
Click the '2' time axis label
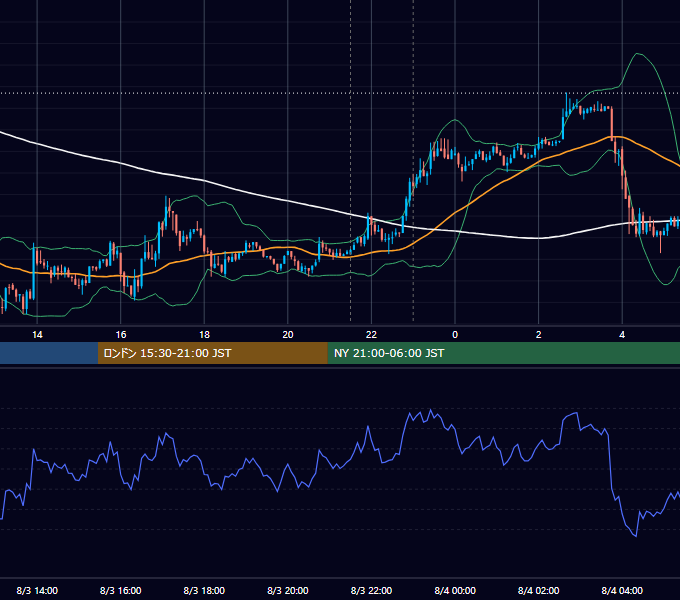click(x=538, y=335)
